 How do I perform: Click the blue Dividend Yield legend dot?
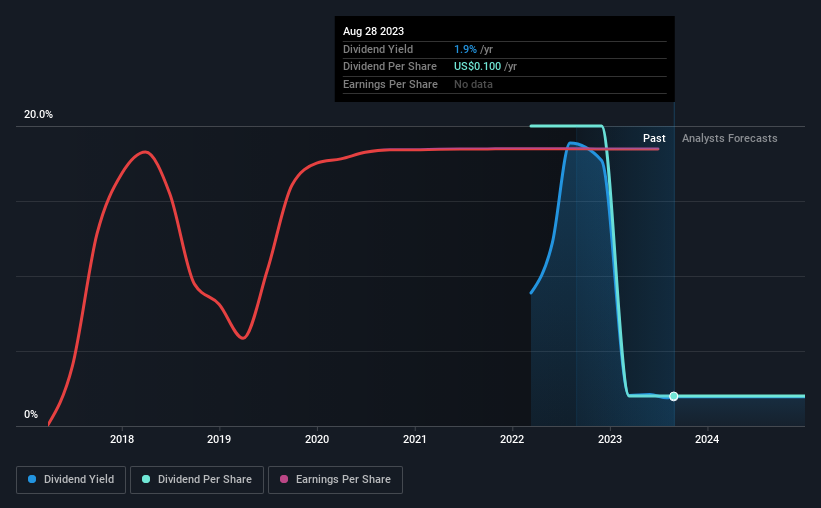coord(32,479)
